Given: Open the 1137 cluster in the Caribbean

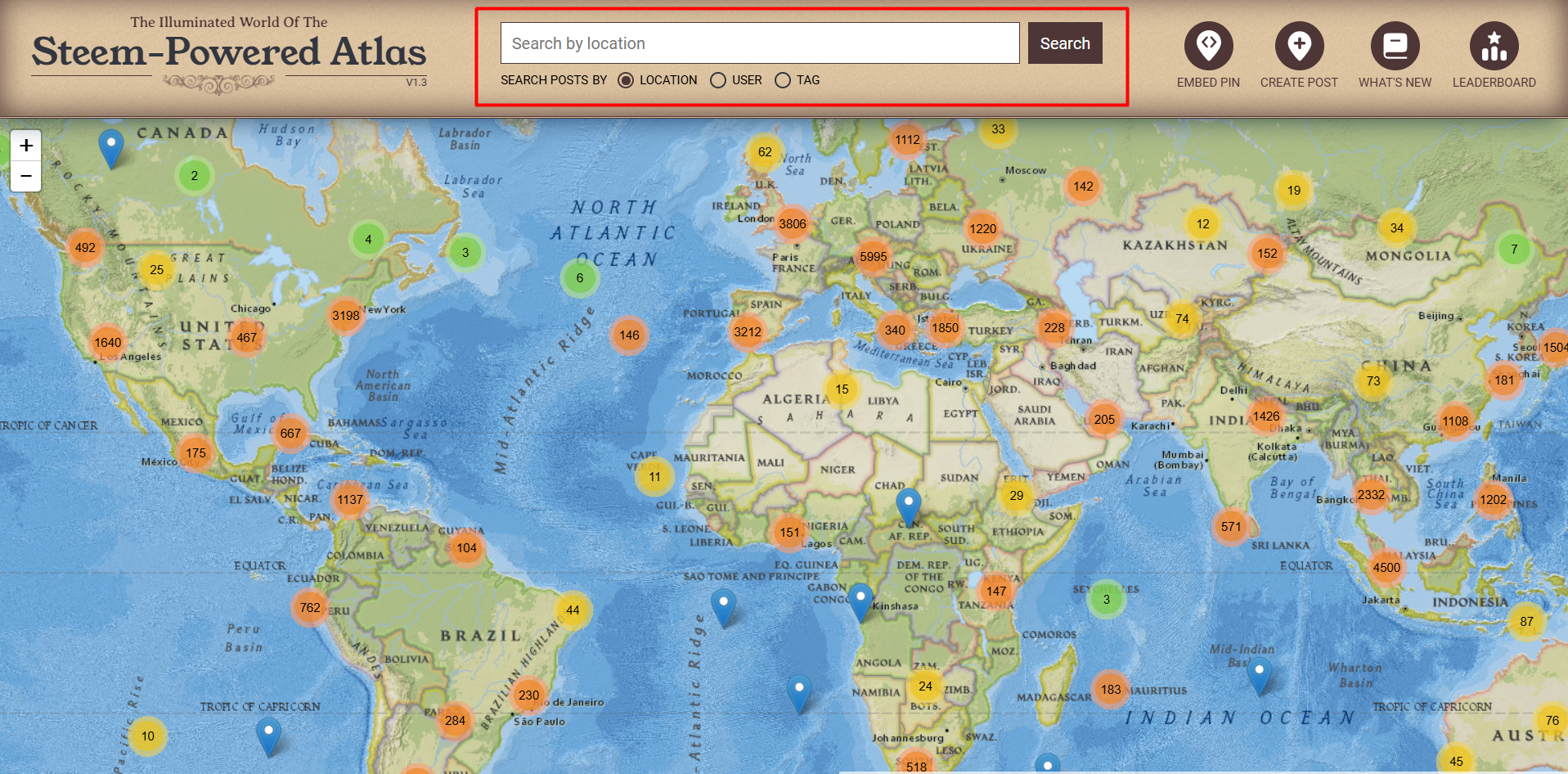Looking at the screenshot, I should point(350,500).
